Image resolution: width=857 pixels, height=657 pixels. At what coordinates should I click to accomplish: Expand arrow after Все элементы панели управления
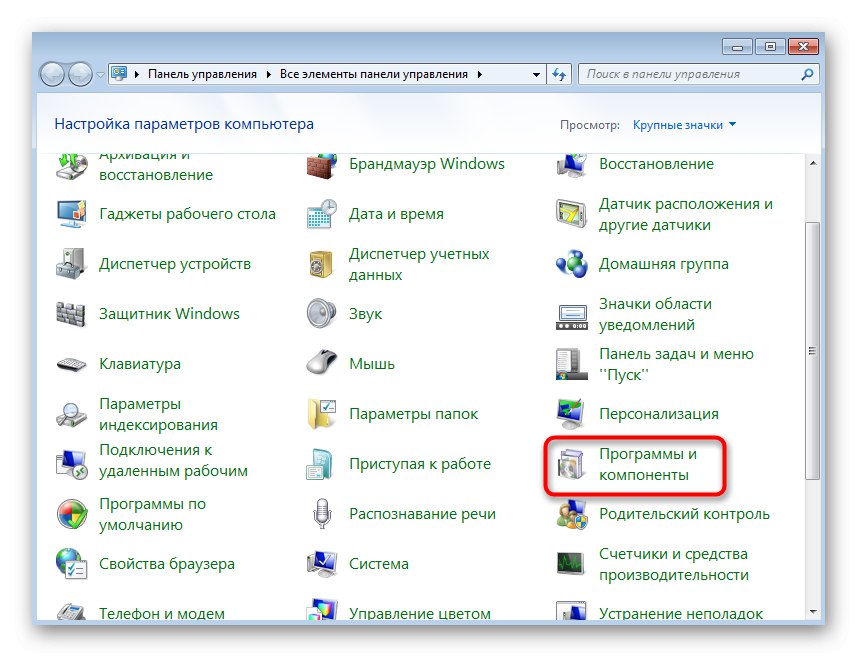click(479, 74)
